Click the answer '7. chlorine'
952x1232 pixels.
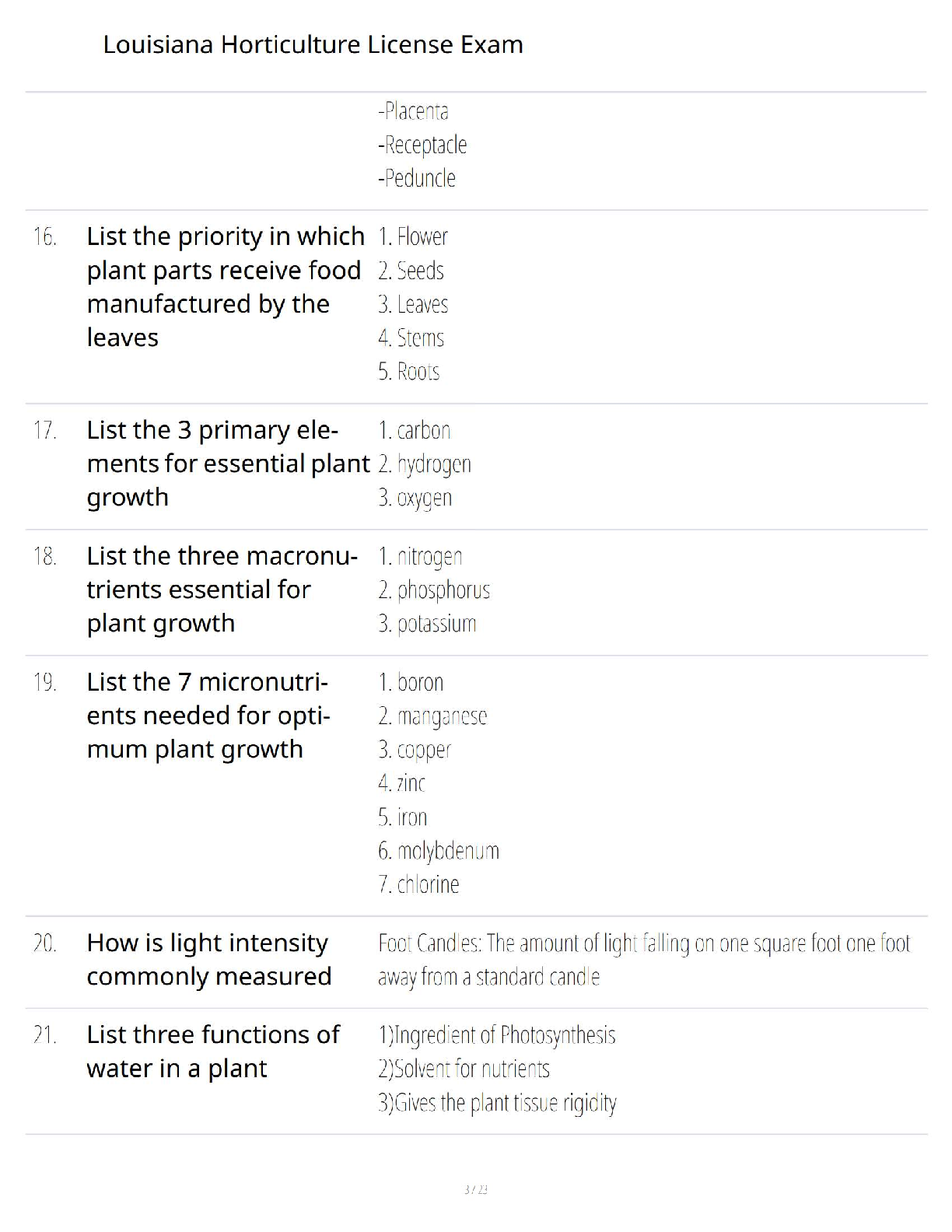pos(418,884)
